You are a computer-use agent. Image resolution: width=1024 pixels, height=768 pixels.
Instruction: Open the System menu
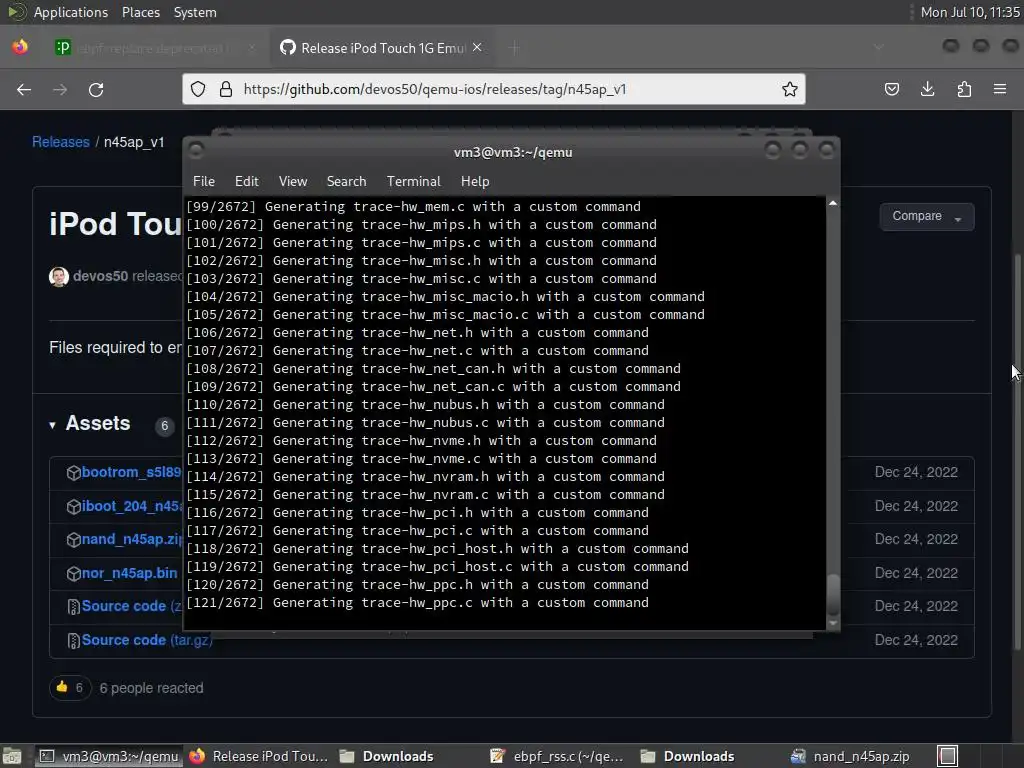coord(195,12)
